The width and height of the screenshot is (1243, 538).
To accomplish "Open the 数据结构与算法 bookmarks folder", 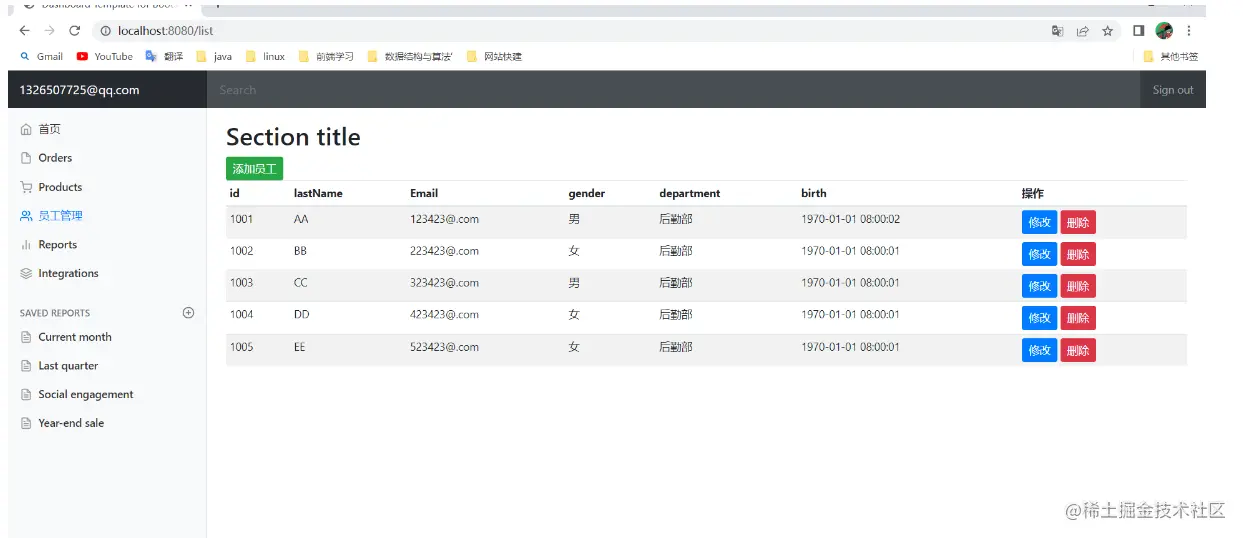I will point(410,57).
